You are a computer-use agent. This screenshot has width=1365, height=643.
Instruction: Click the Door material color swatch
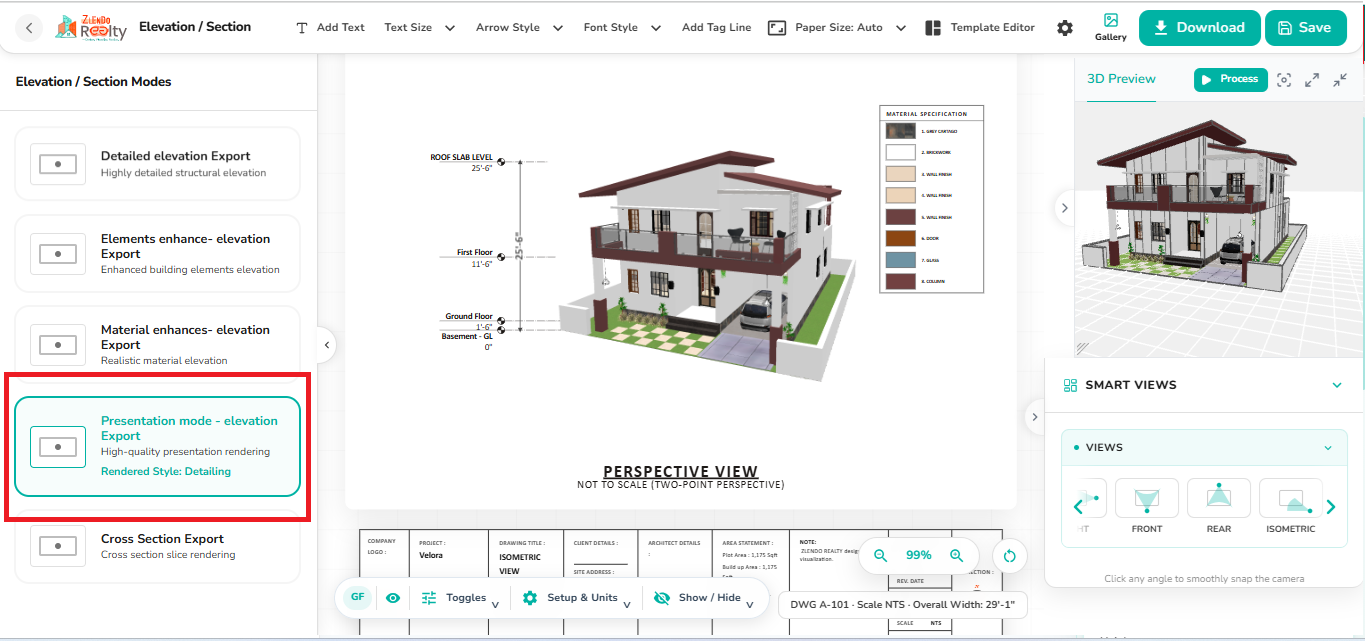coord(900,238)
